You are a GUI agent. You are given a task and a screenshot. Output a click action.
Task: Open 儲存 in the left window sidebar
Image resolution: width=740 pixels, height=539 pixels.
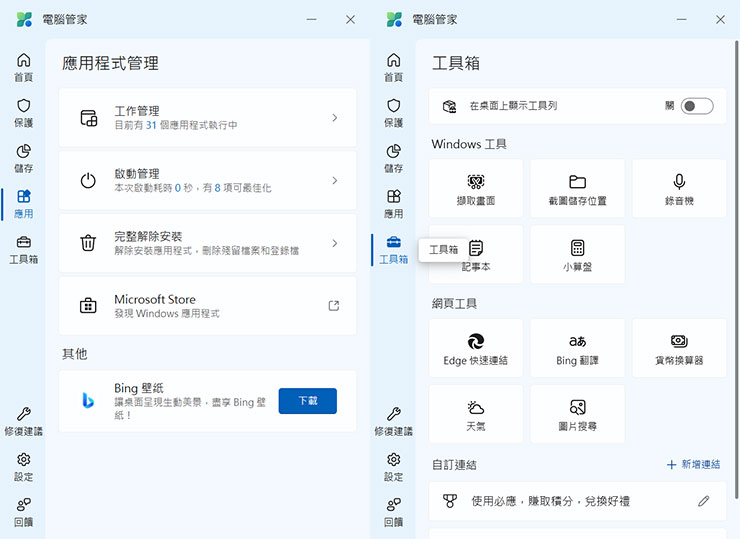[24, 159]
